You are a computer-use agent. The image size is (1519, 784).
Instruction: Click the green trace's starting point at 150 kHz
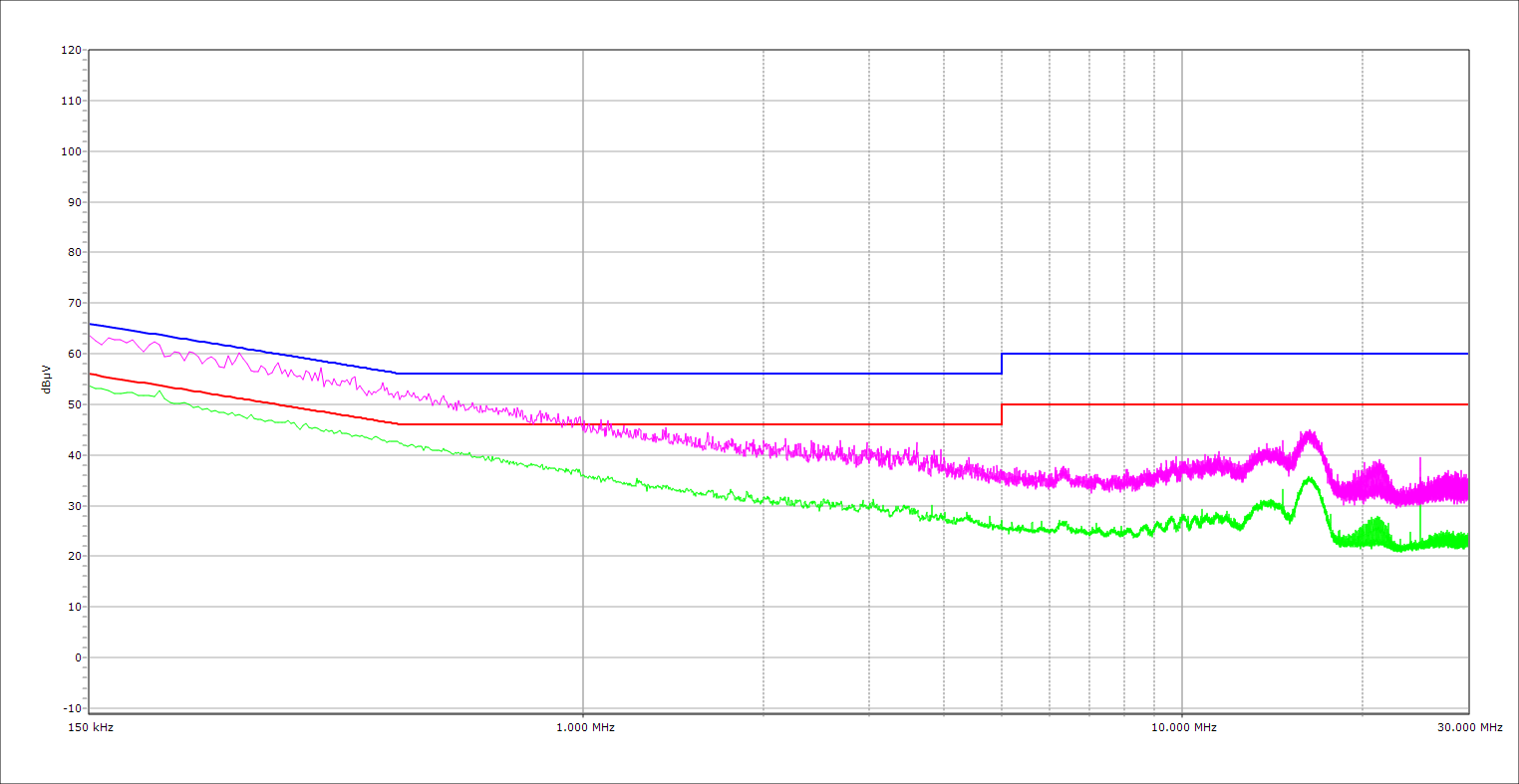pyautogui.click(x=91, y=386)
